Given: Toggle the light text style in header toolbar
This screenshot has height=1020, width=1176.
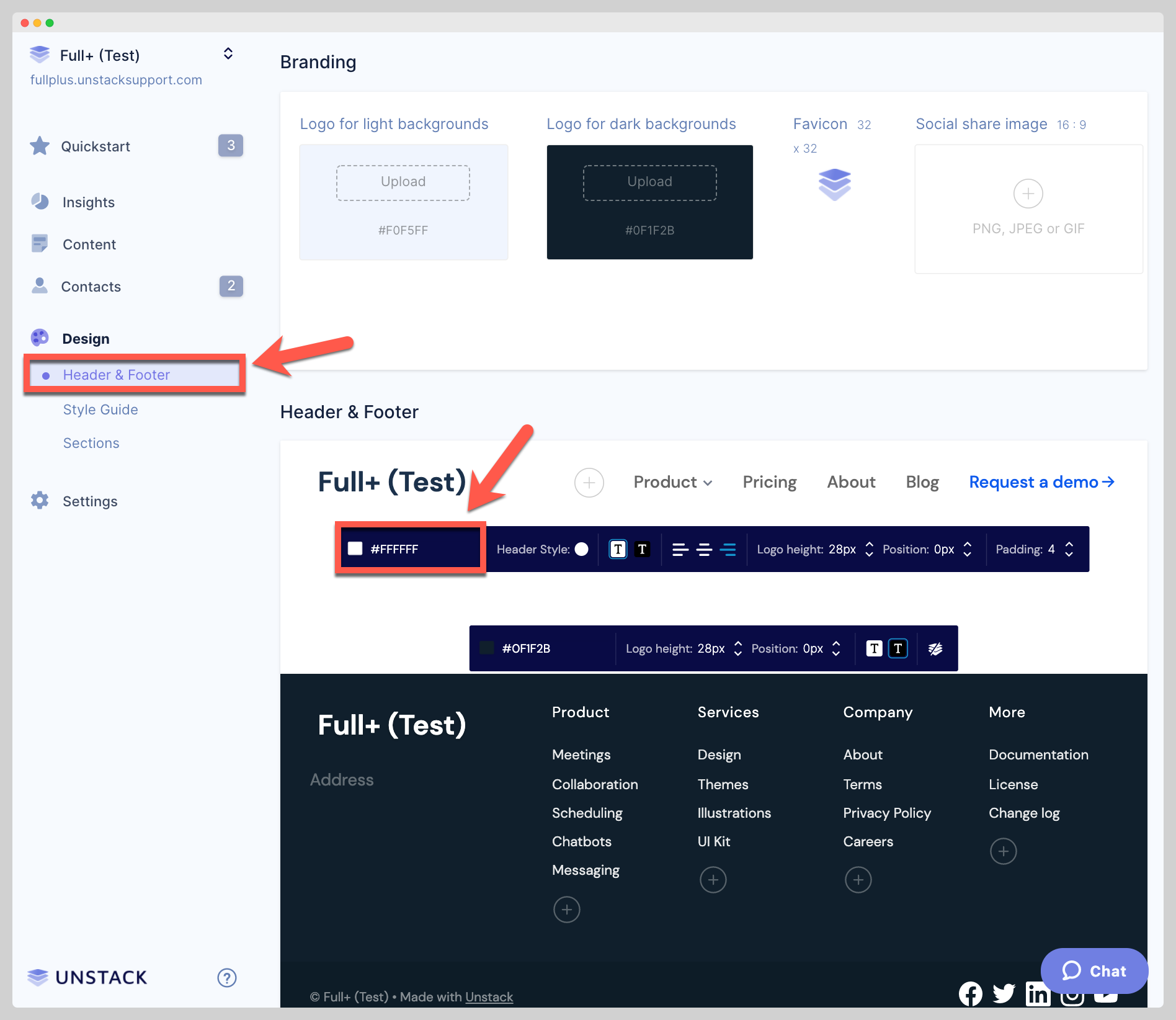Looking at the screenshot, I should [x=617, y=549].
